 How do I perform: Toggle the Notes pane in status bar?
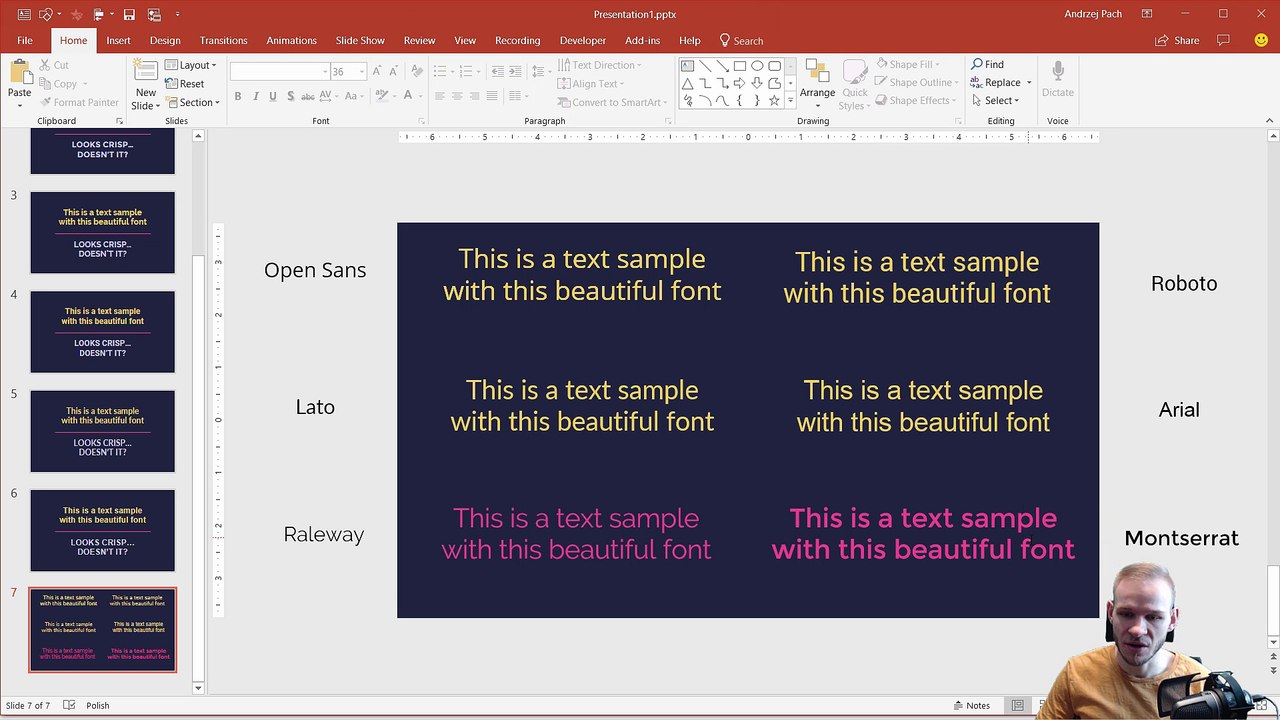[x=971, y=706]
